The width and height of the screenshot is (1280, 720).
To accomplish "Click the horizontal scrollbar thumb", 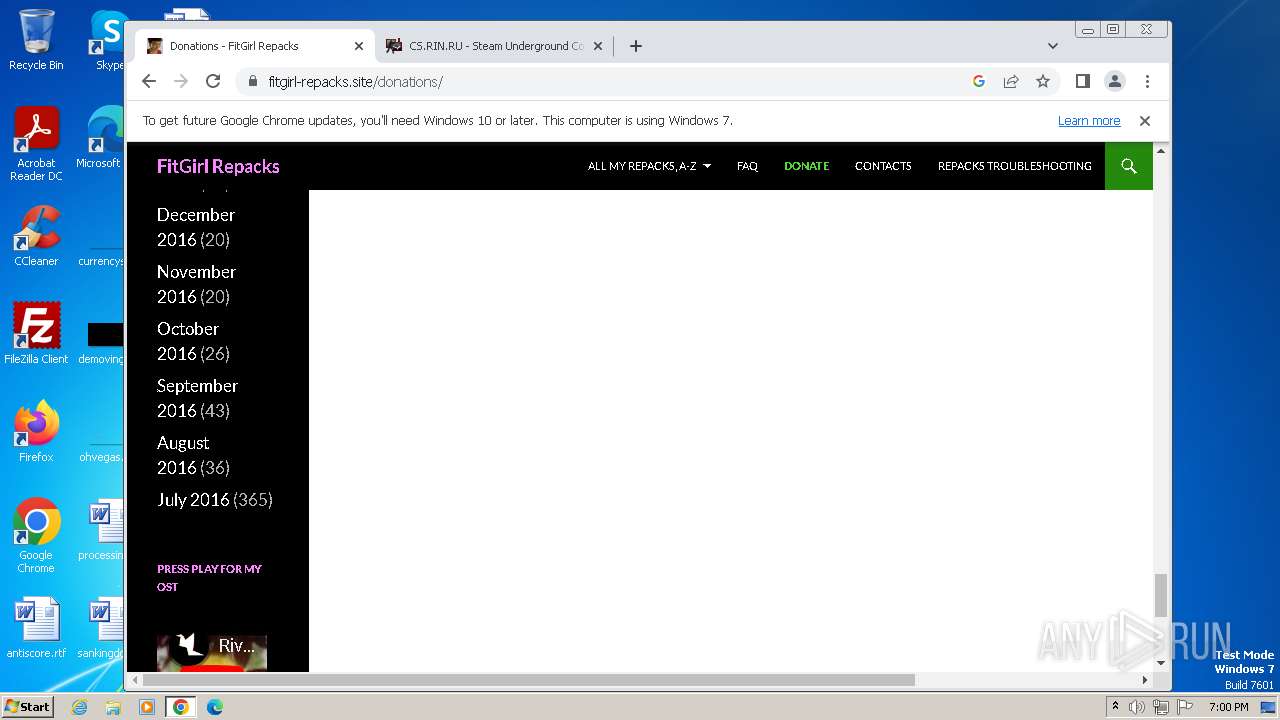I will pyautogui.click(x=528, y=680).
